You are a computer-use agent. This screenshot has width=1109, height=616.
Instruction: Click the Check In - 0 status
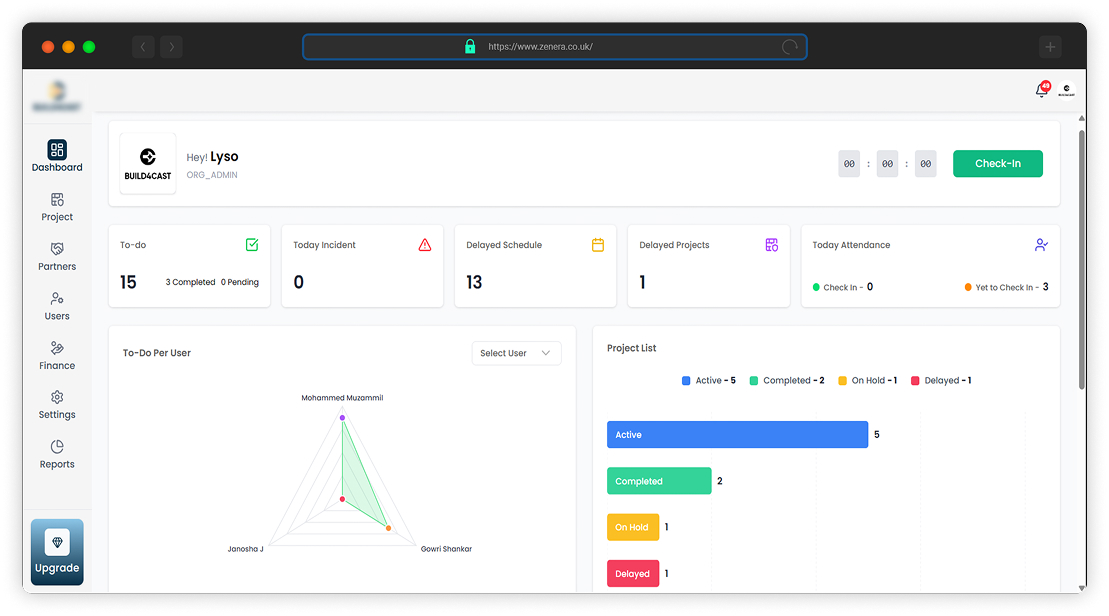843,287
